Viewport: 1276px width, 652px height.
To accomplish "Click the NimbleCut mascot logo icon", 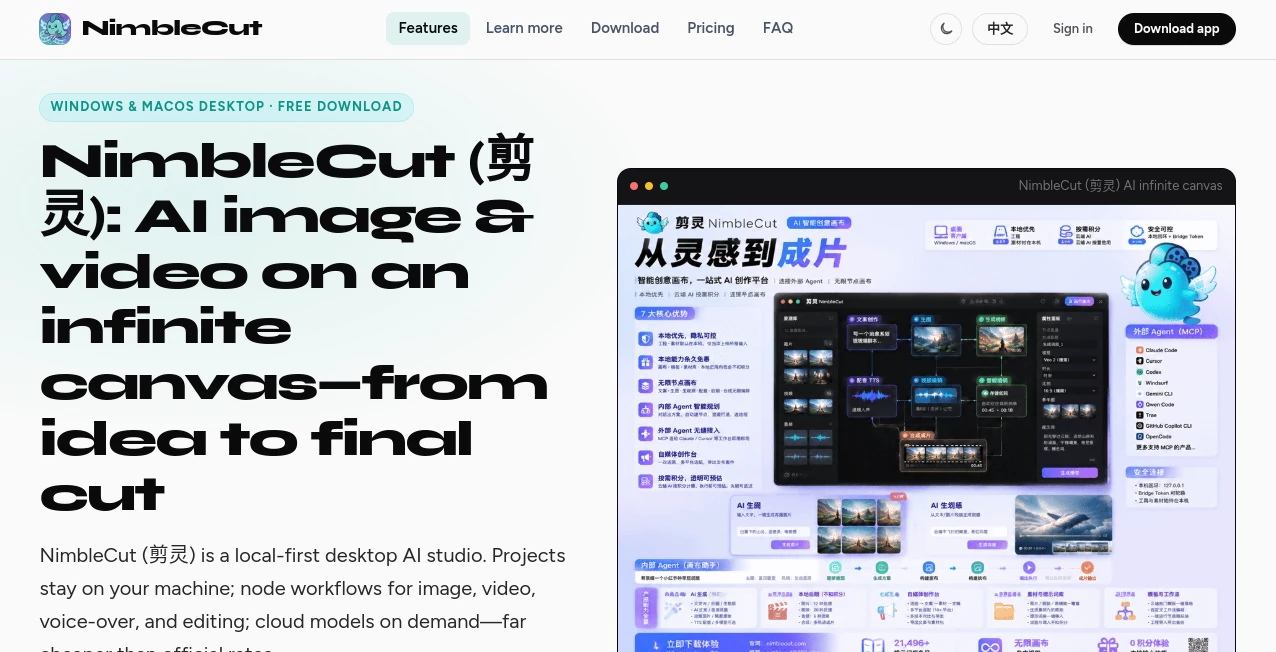I will coord(55,29).
